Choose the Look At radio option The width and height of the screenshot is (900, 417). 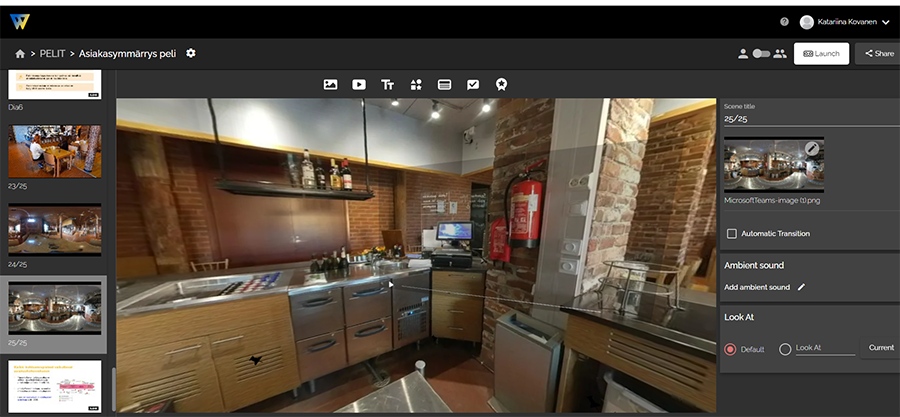(x=785, y=349)
